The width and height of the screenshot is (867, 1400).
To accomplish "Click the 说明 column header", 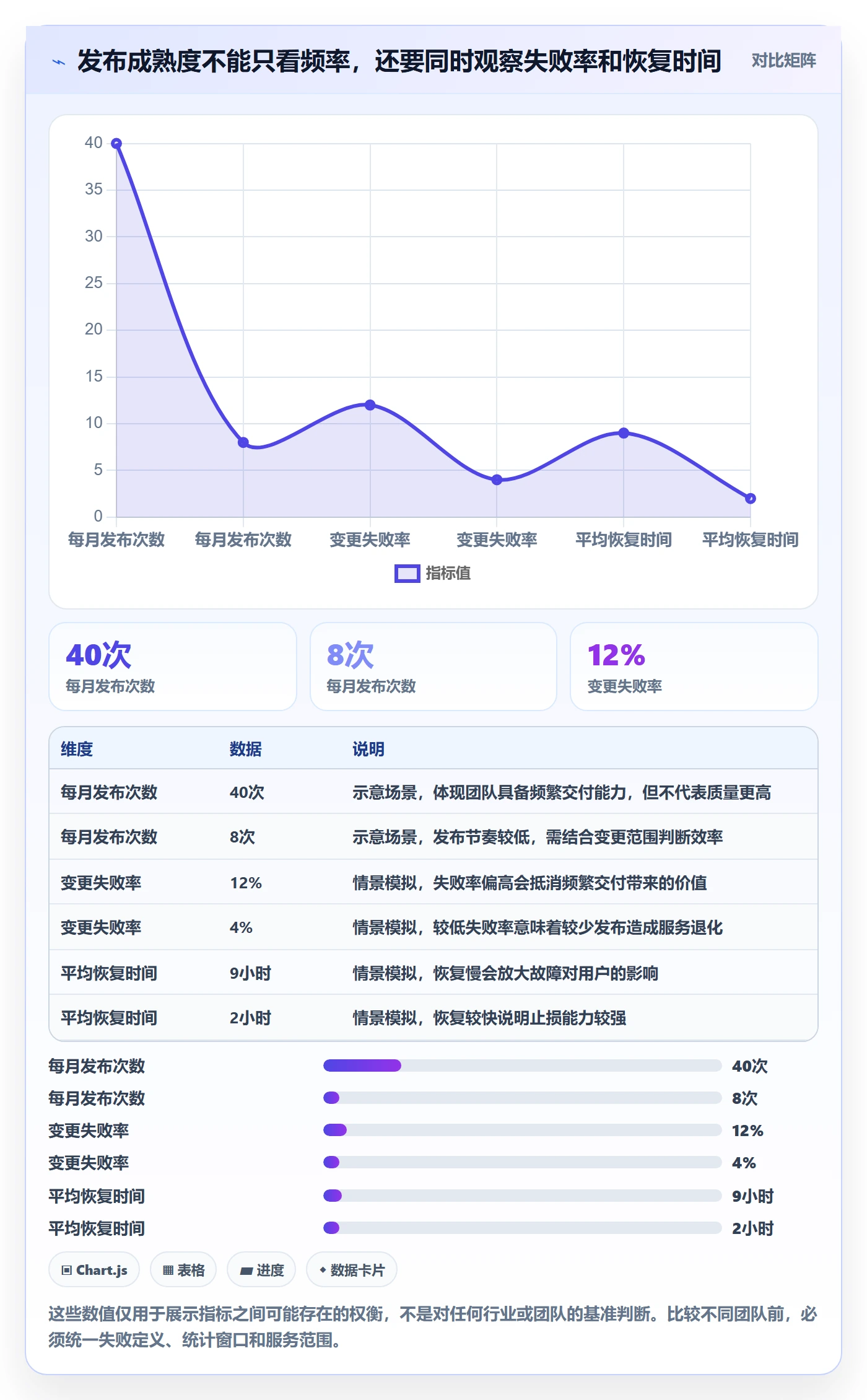I will click(x=368, y=749).
